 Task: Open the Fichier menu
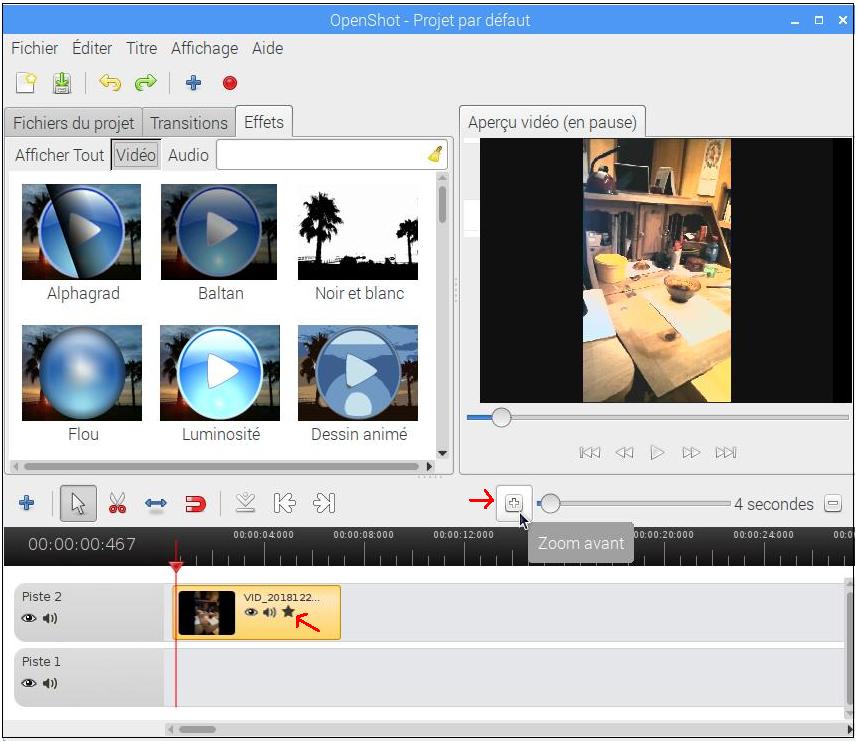[x=34, y=48]
